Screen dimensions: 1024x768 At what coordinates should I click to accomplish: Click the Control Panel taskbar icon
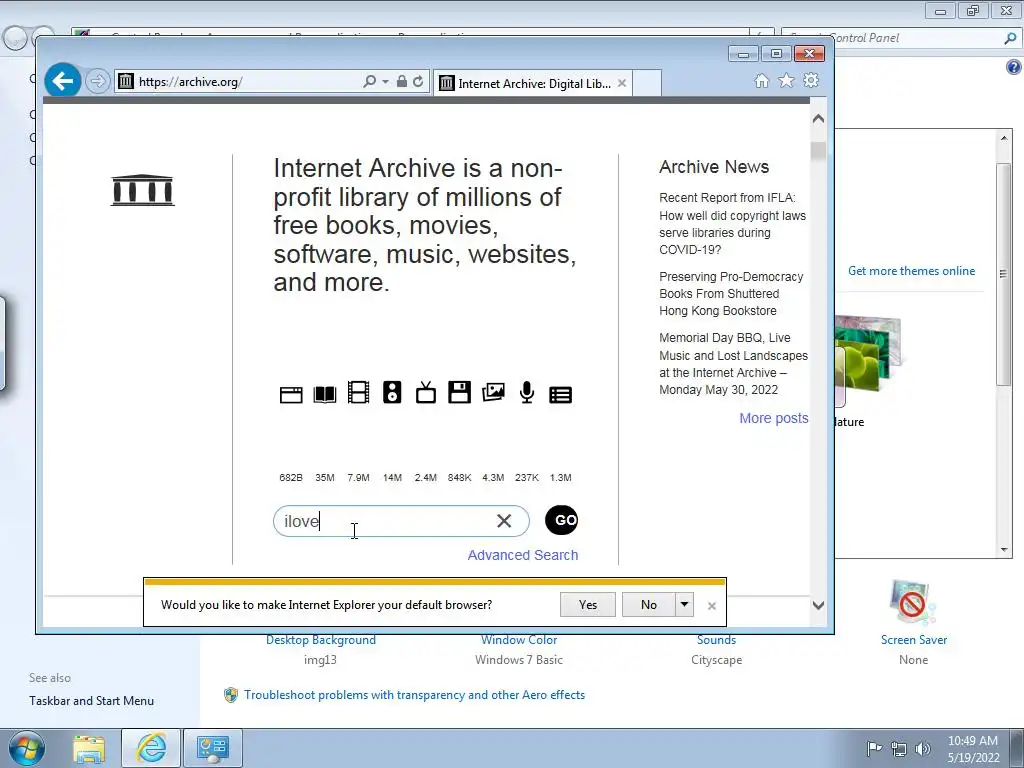point(213,748)
